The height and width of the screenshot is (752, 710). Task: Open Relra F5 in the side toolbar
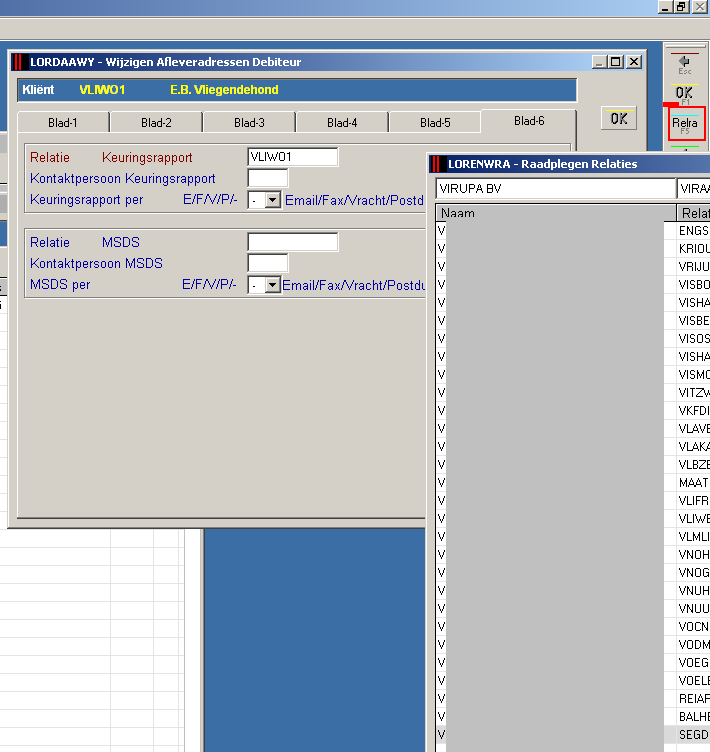[x=686, y=124]
